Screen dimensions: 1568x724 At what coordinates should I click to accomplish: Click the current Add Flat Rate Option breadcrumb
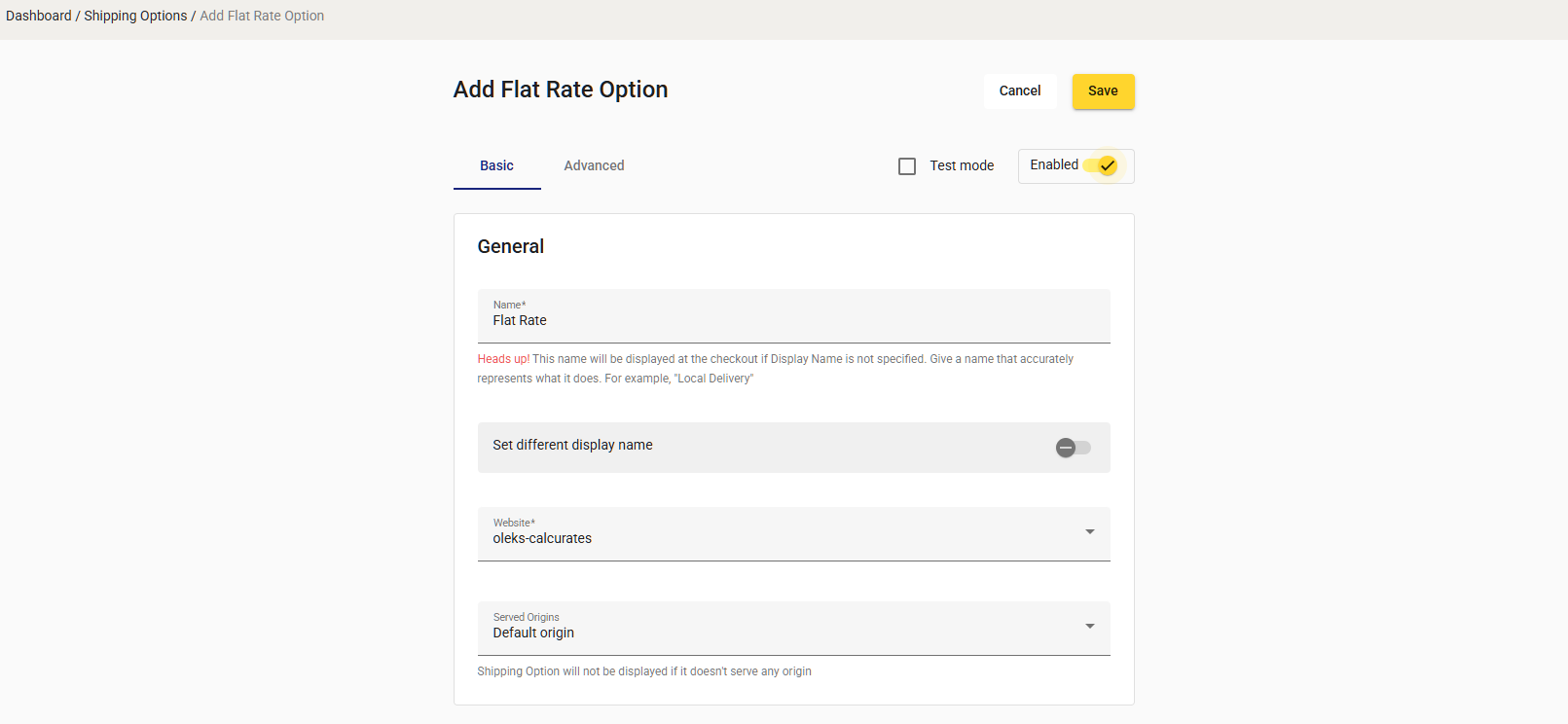[262, 16]
